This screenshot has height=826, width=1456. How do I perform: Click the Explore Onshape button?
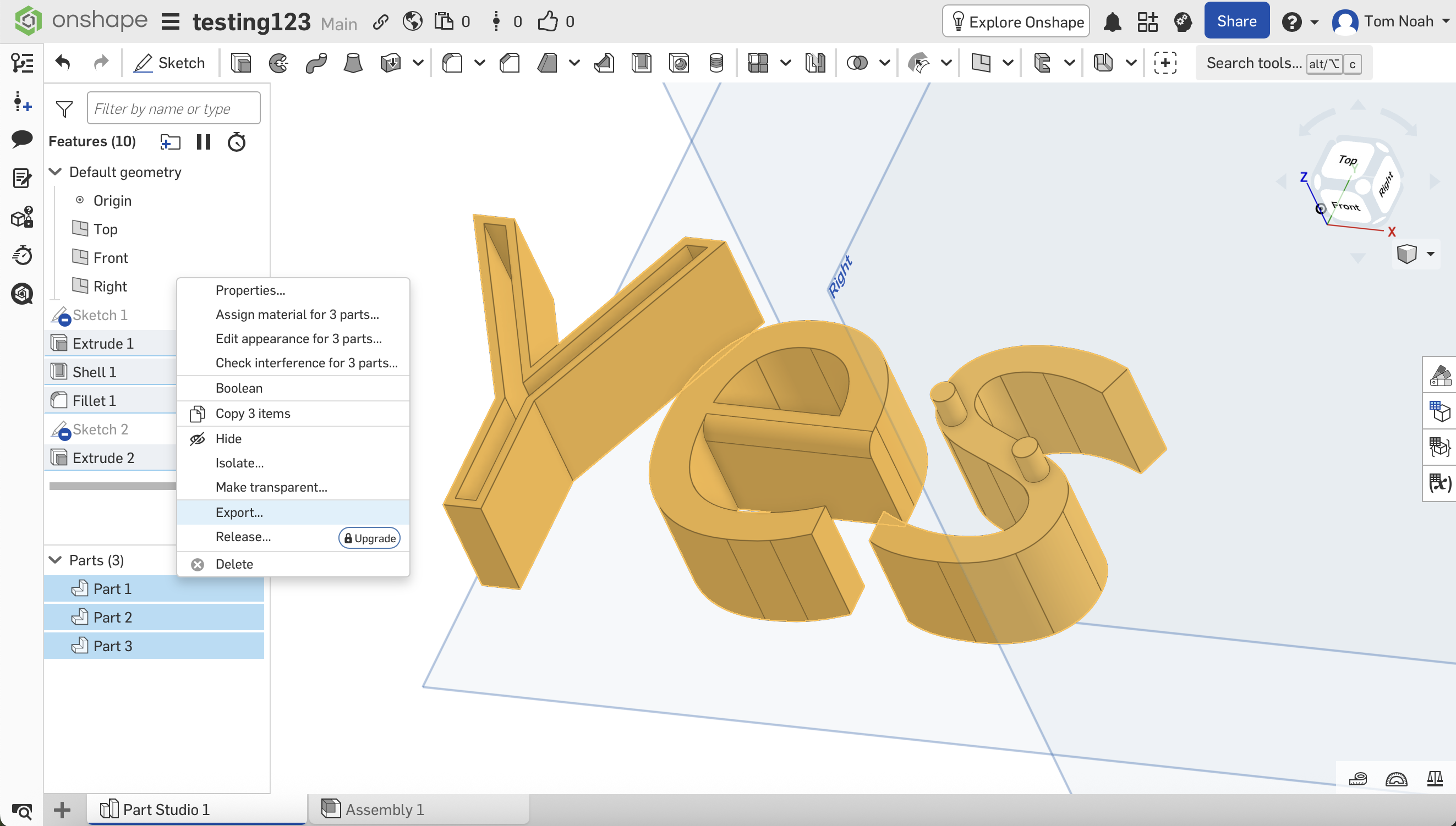(x=1015, y=21)
